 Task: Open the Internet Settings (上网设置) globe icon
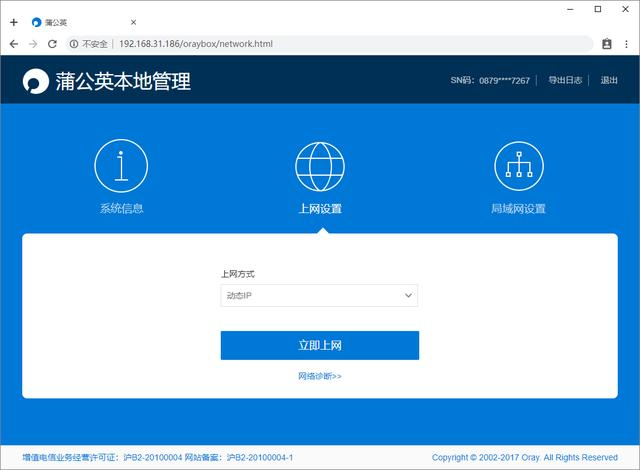click(320, 166)
